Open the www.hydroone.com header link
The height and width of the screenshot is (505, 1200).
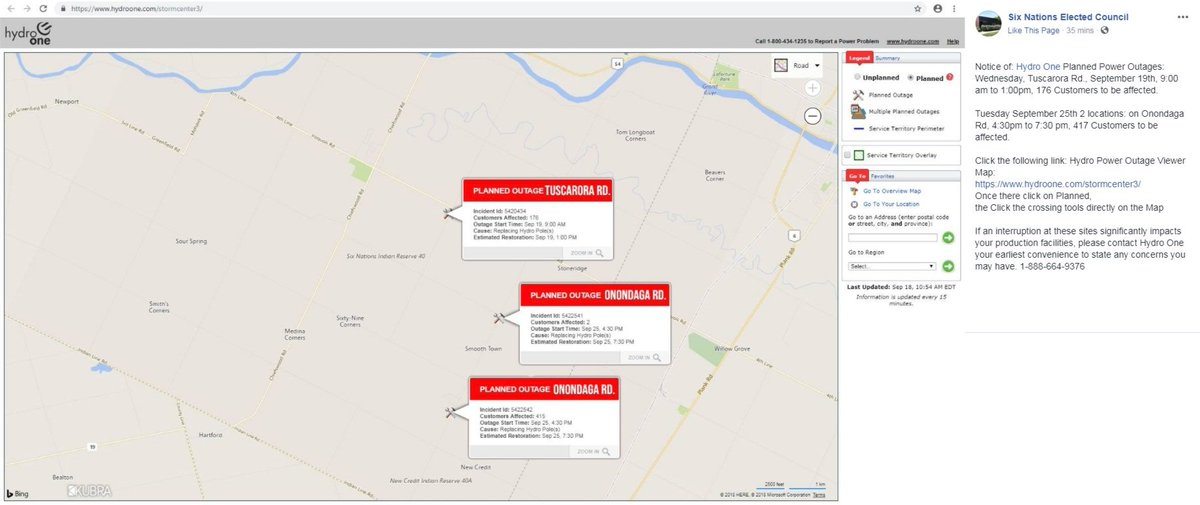912,42
